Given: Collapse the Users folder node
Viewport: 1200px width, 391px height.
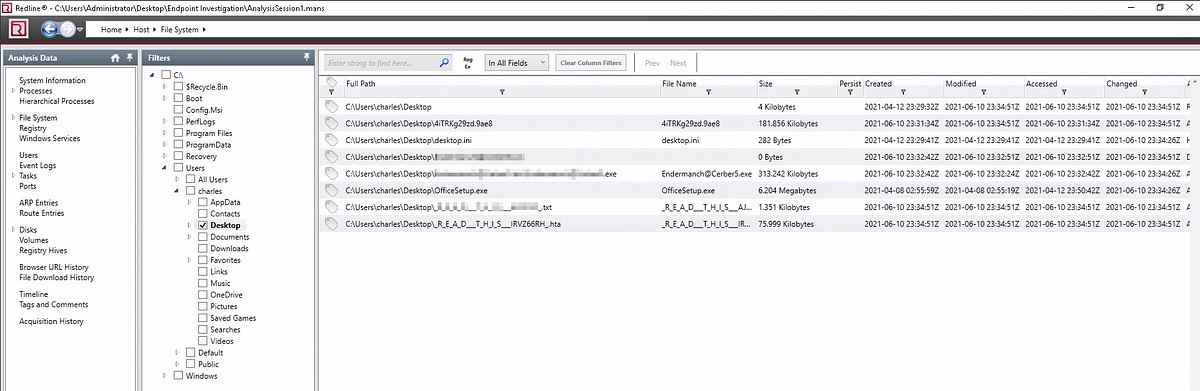Looking at the screenshot, I should click(x=165, y=168).
